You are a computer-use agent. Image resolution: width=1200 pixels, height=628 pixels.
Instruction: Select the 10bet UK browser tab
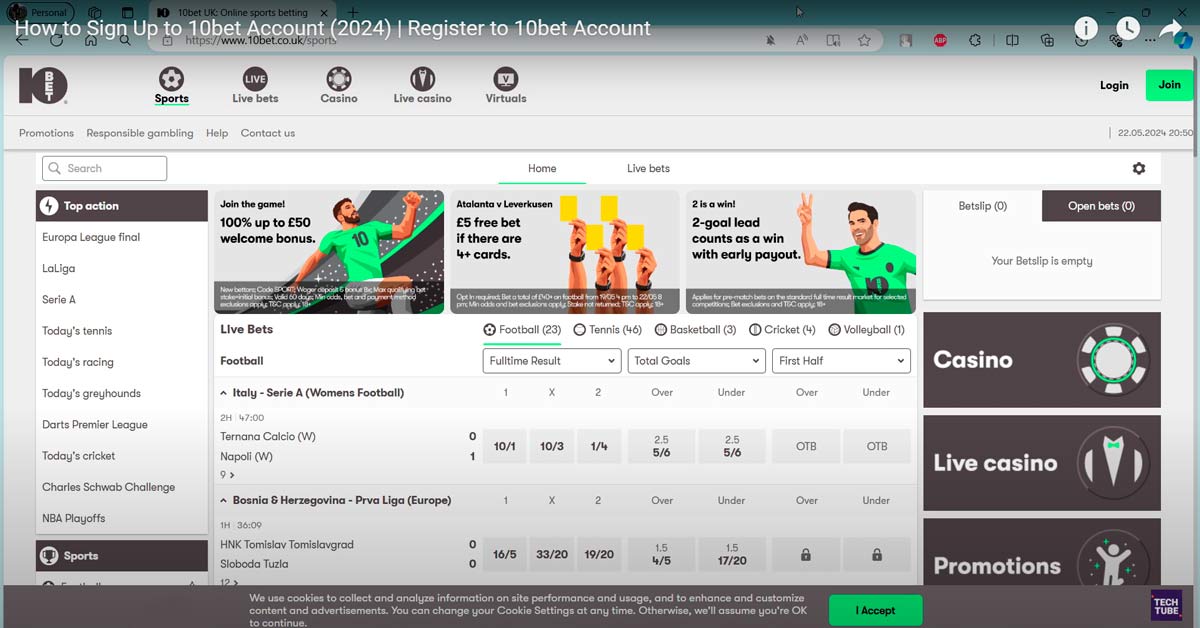243,12
